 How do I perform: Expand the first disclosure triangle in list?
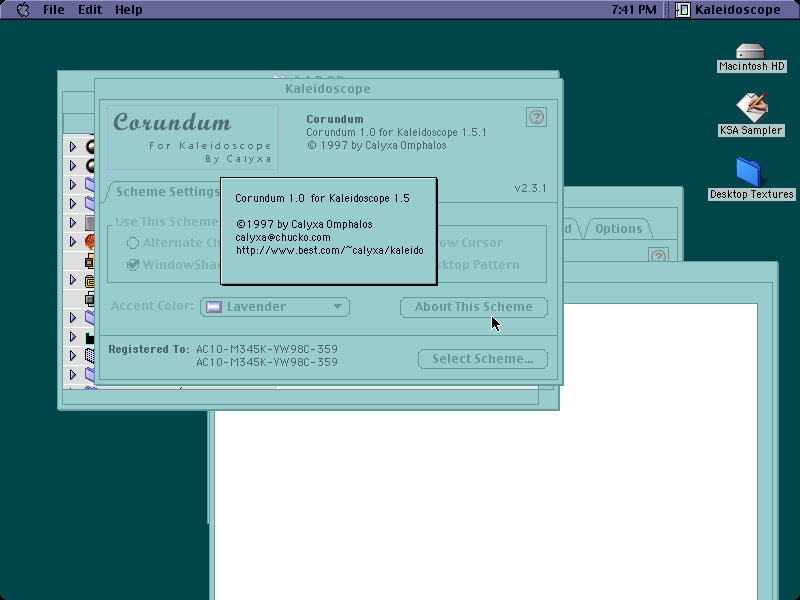(x=73, y=146)
